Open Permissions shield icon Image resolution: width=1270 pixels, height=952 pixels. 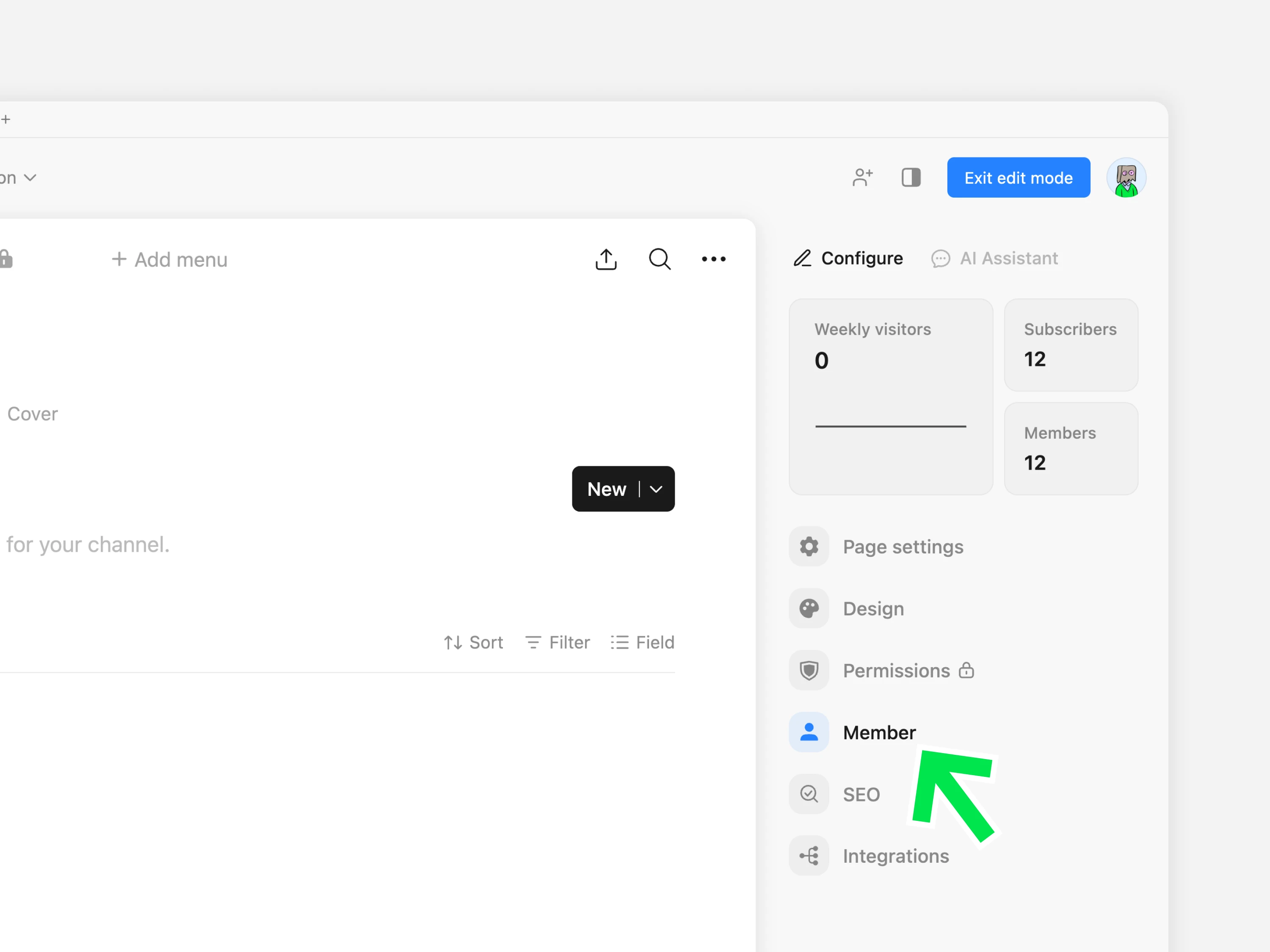click(809, 670)
